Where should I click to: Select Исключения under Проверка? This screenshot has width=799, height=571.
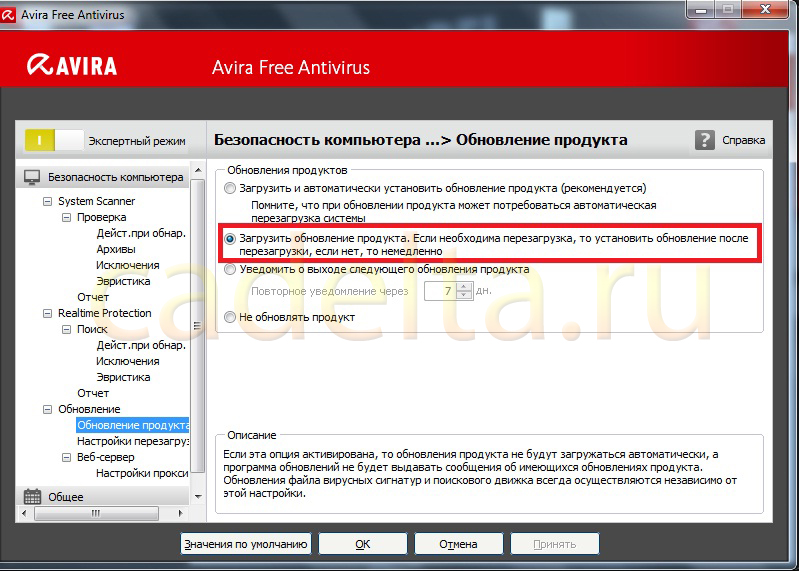[x=127, y=265]
